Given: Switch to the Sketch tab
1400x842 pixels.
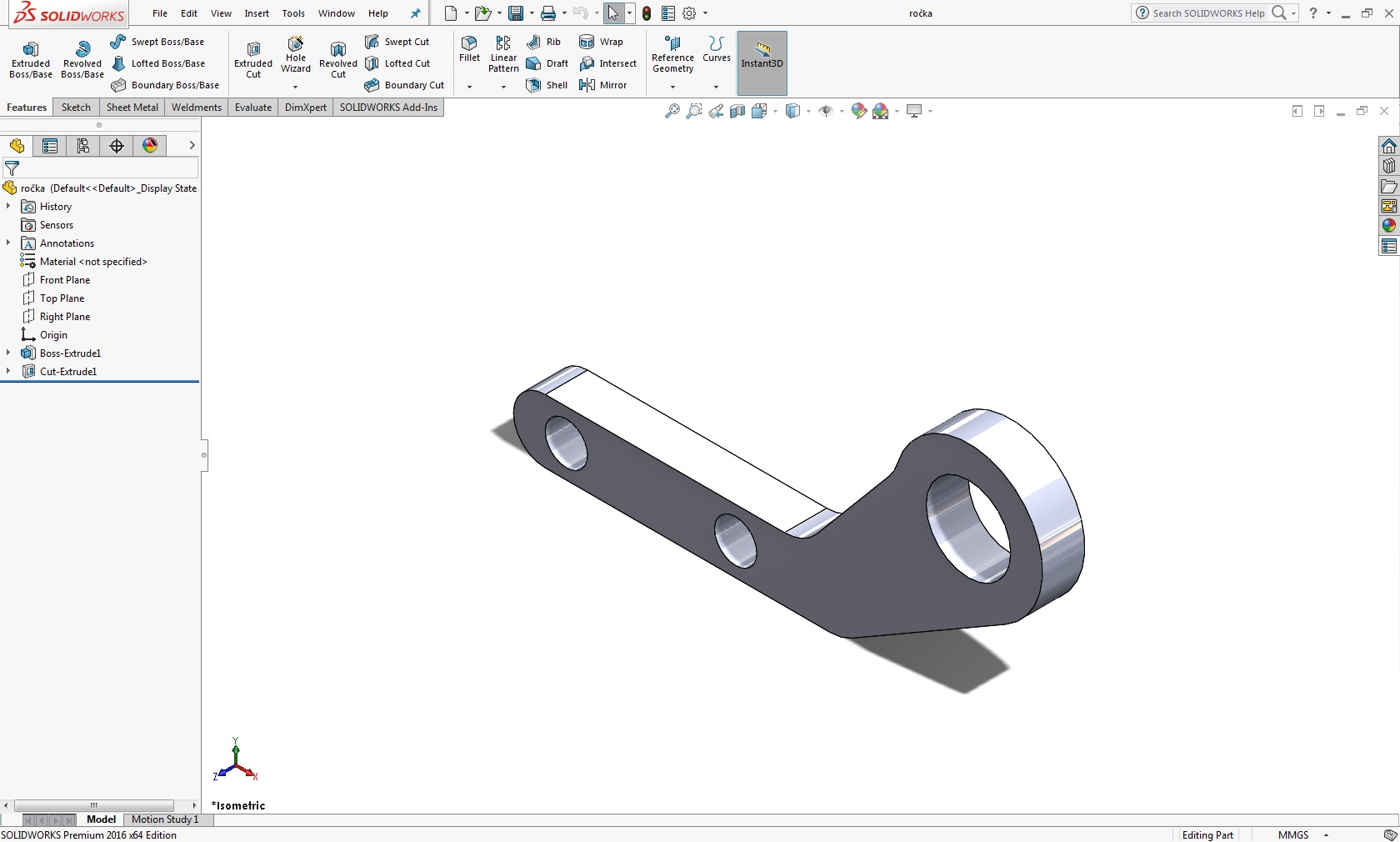Looking at the screenshot, I should click(x=76, y=108).
